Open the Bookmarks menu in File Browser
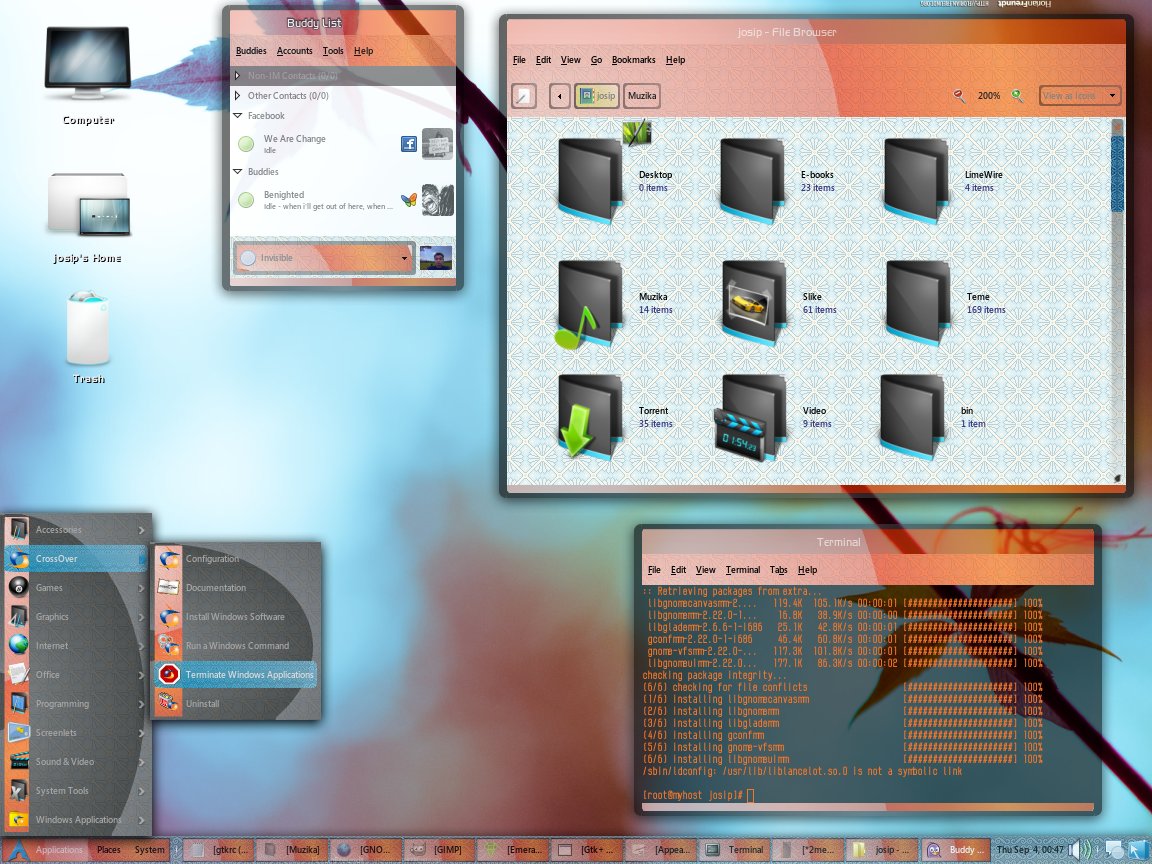This screenshot has height=864, width=1152. pos(633,60)
